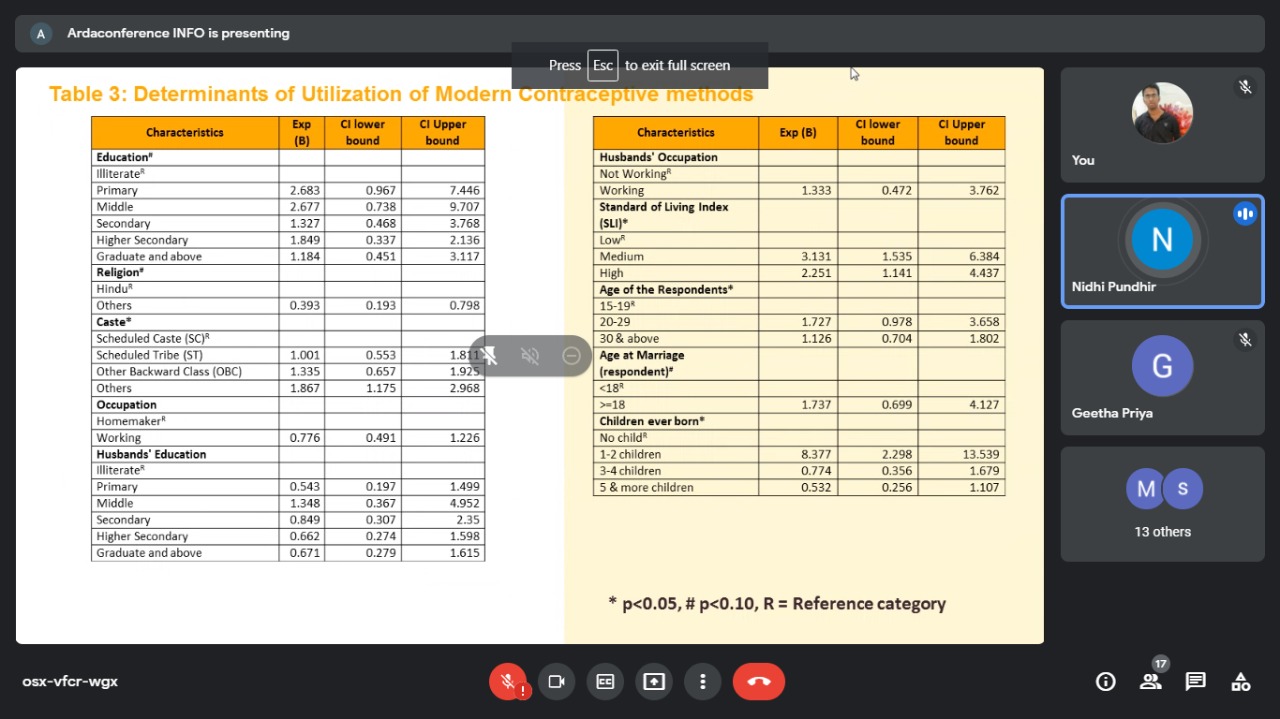Select Nidhi Pundhir's N avatar
Viewport: 1280px width, 719px height.
1162,240
